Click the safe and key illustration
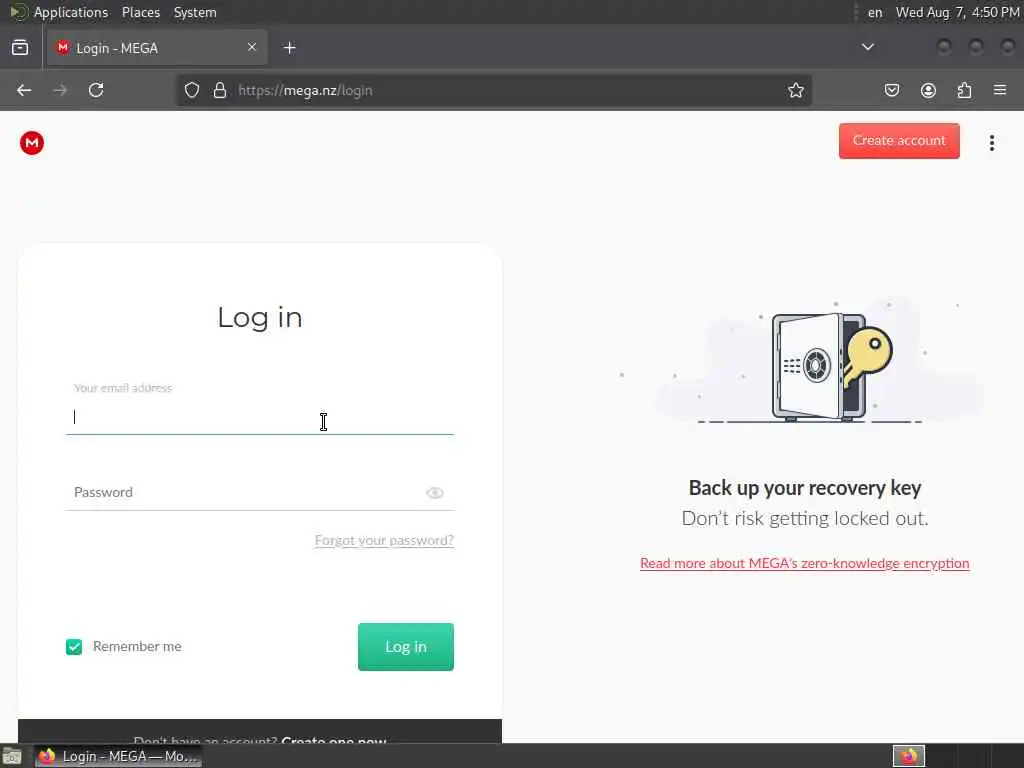Screen dimensions: 1024x768 pyautogui.click(x=830, y=366)
